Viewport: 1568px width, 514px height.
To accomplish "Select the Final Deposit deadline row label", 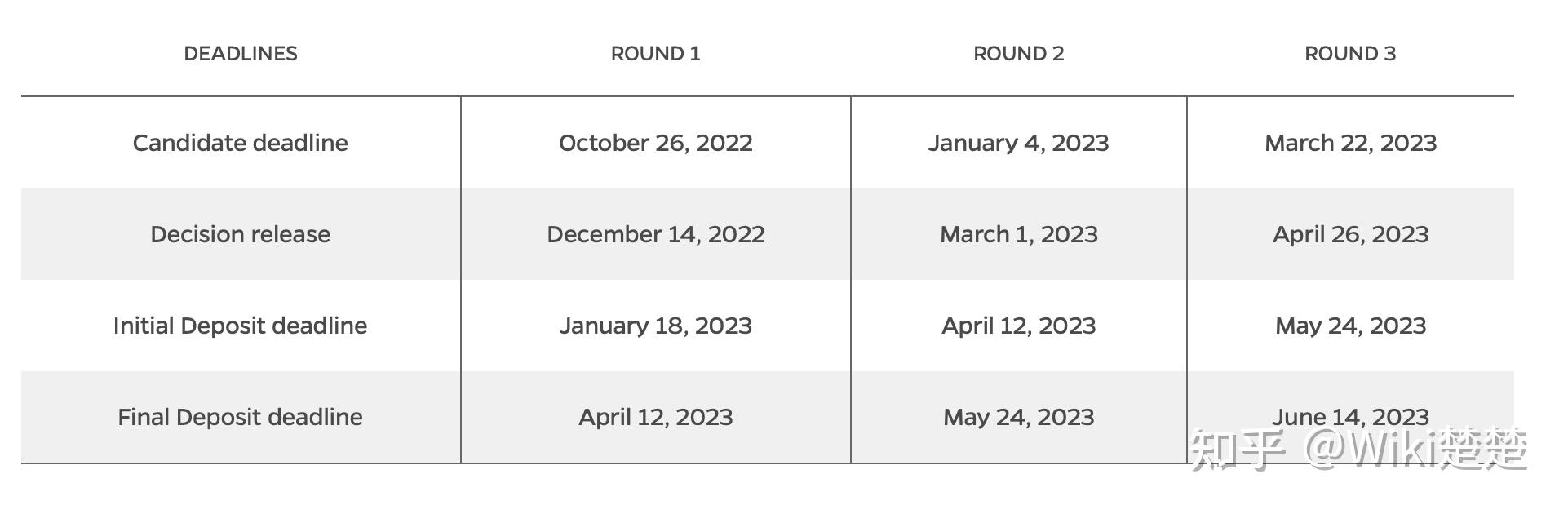I will point(241,417).
